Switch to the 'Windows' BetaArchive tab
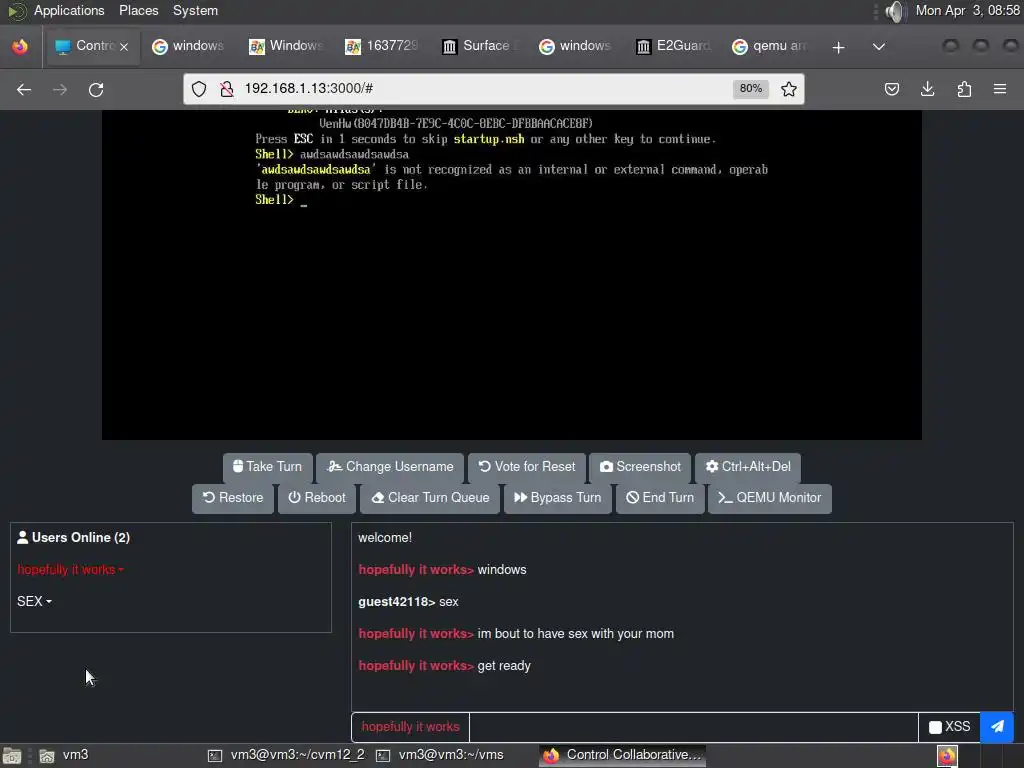This screenshot has width=1024, height=768. [287, 46]
